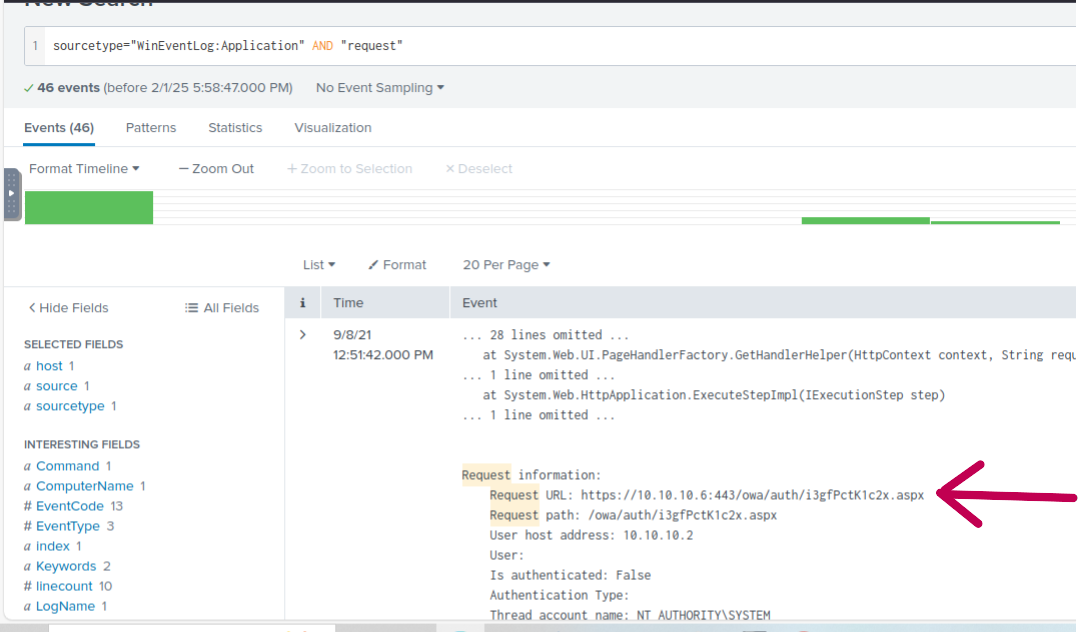Open the EventCode field
Viewport: 1078px width, 632px height.
click(69, 505)
